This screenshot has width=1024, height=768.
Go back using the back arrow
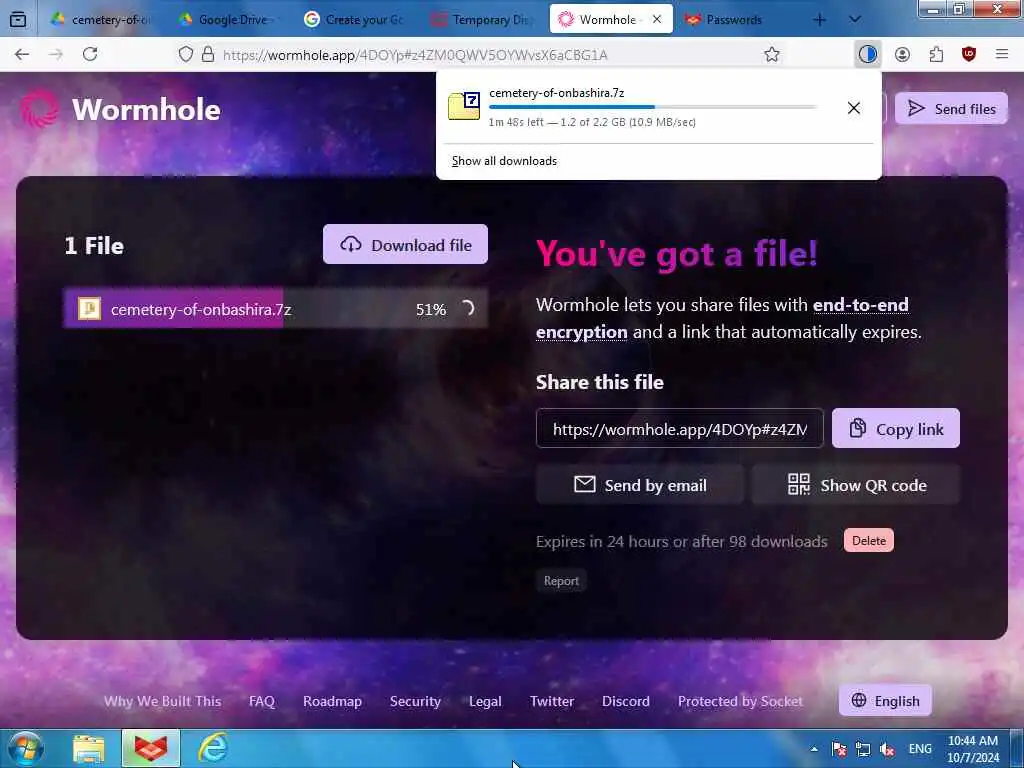point(22,54)
